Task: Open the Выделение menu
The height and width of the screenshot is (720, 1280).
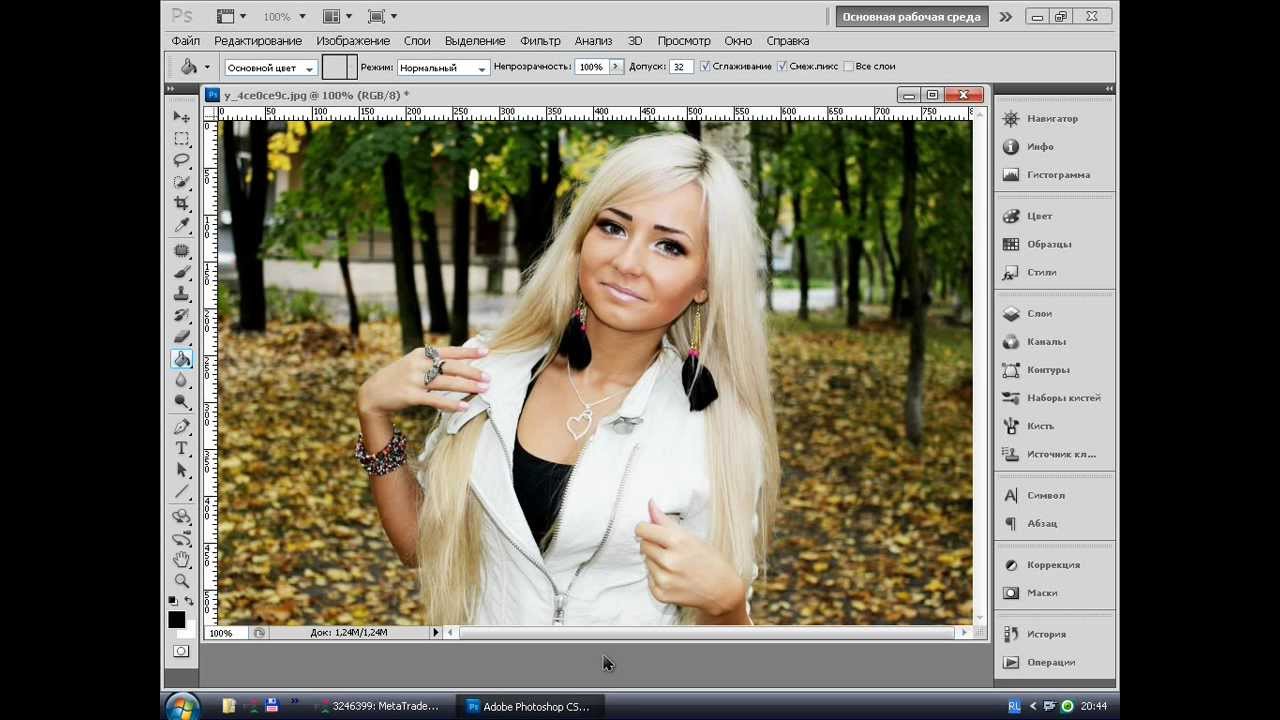Action: coord(475,41)
